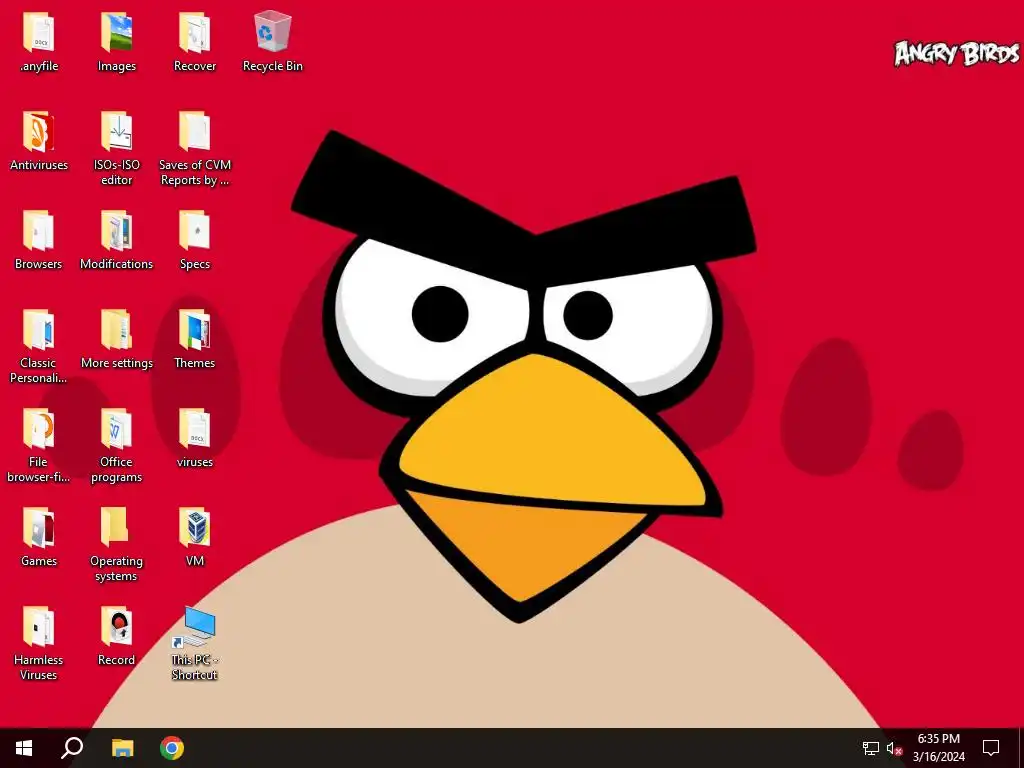Open the clock showing 6:35 PM
The height and width of the screenshot is (768, 1024).
point(938,748)
